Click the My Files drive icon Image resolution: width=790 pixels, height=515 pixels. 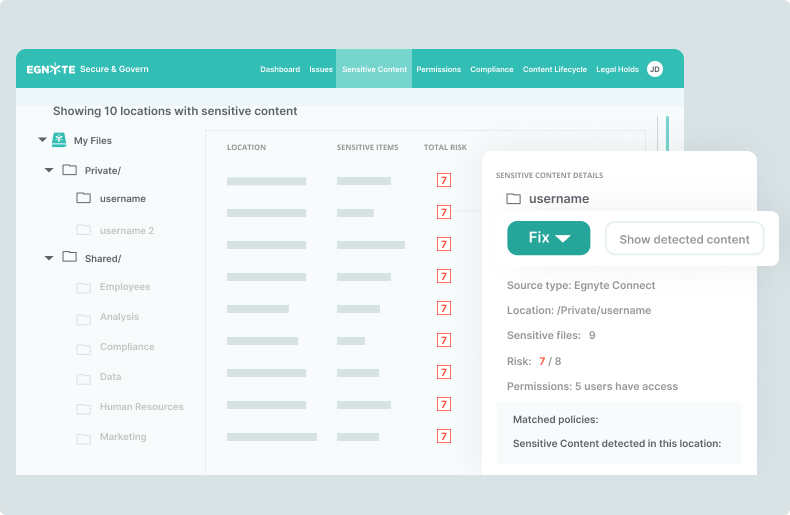pyautogui.click(x=60, y=141)
